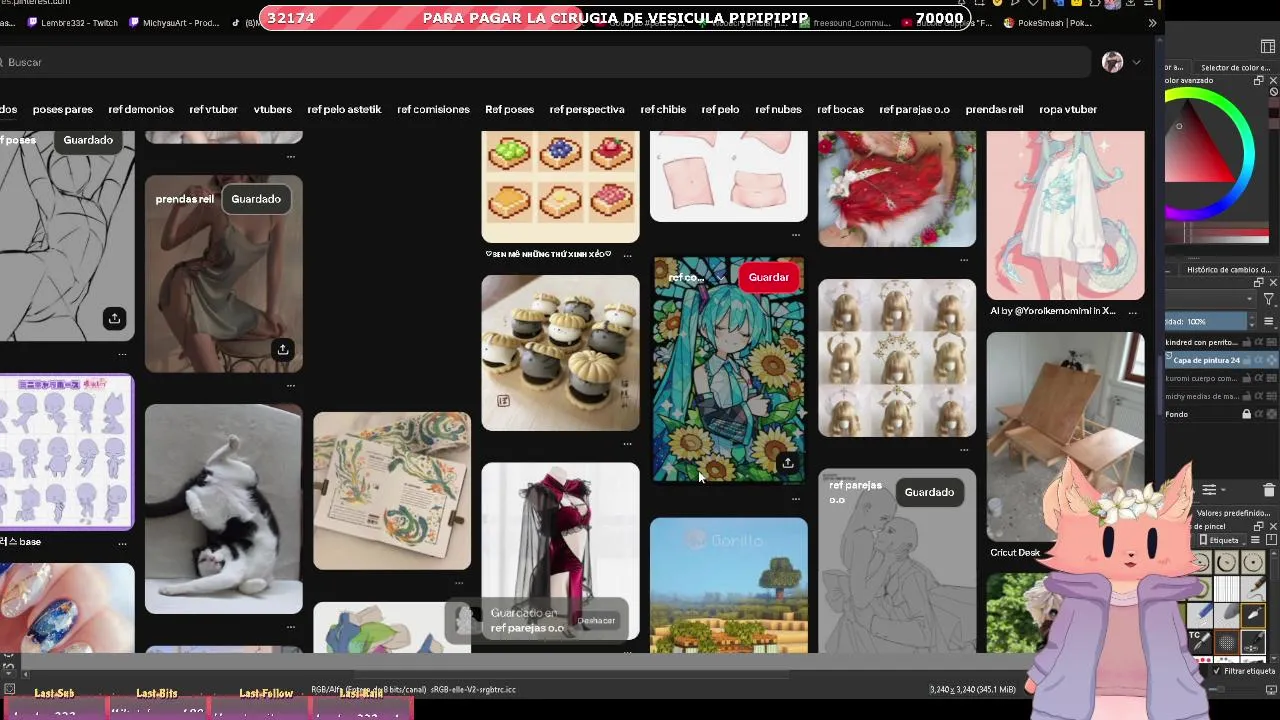Open the ref perspectiva board tab
The height and width of the screenshot is (720, 1280).
pyautogui.click(x=587, y=109)
